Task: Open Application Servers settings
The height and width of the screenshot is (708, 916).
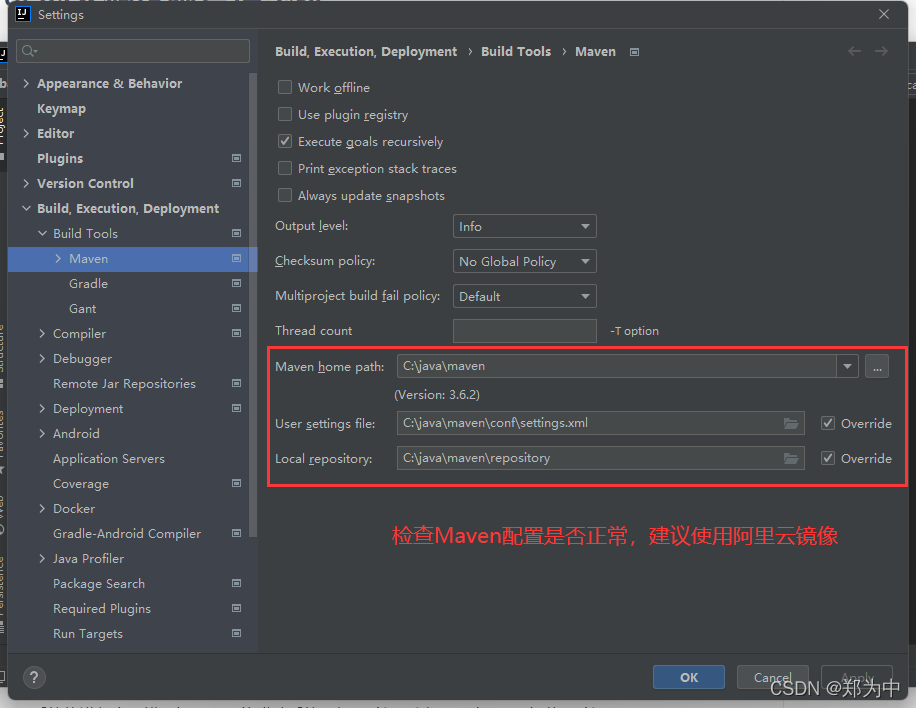Action: pos(109,459)
